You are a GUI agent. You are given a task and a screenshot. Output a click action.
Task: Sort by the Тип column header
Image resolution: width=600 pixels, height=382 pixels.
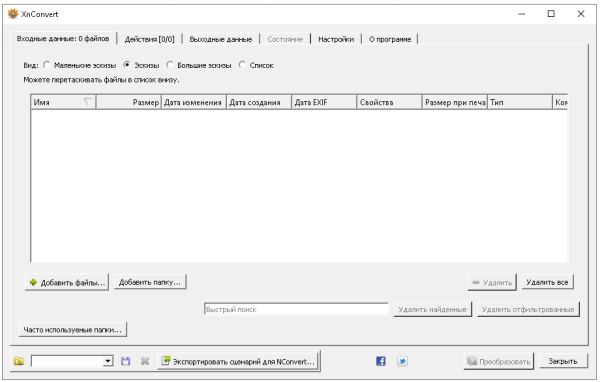[520, 102]
